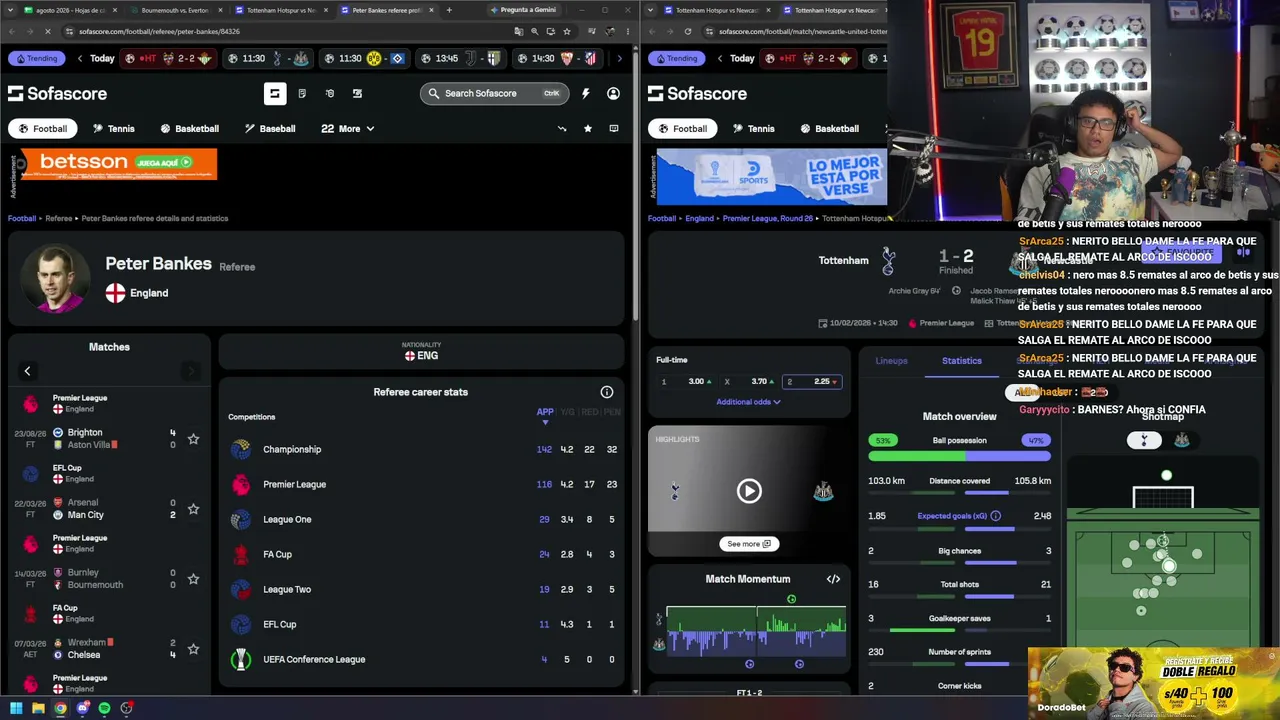Select the Basketball tab in the left window
The width and height of the screenshot is (1280, 720).
[x=189, y=128]
